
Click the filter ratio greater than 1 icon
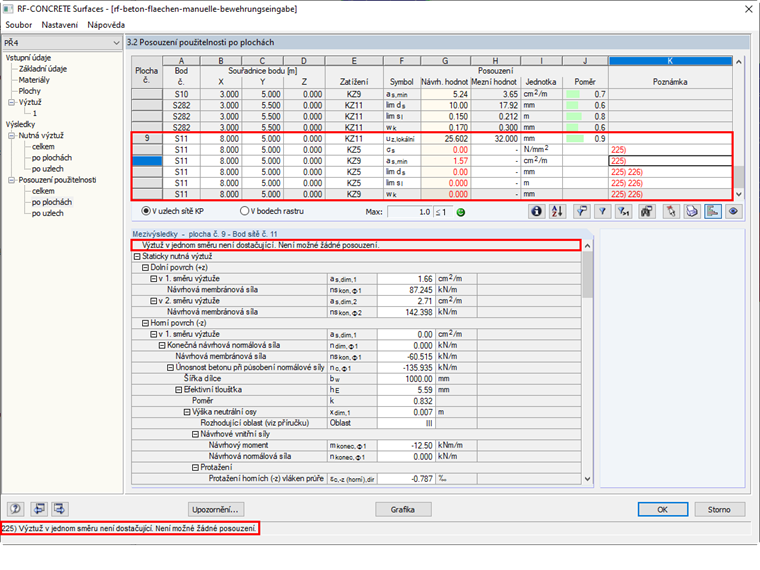pos(624,211)
